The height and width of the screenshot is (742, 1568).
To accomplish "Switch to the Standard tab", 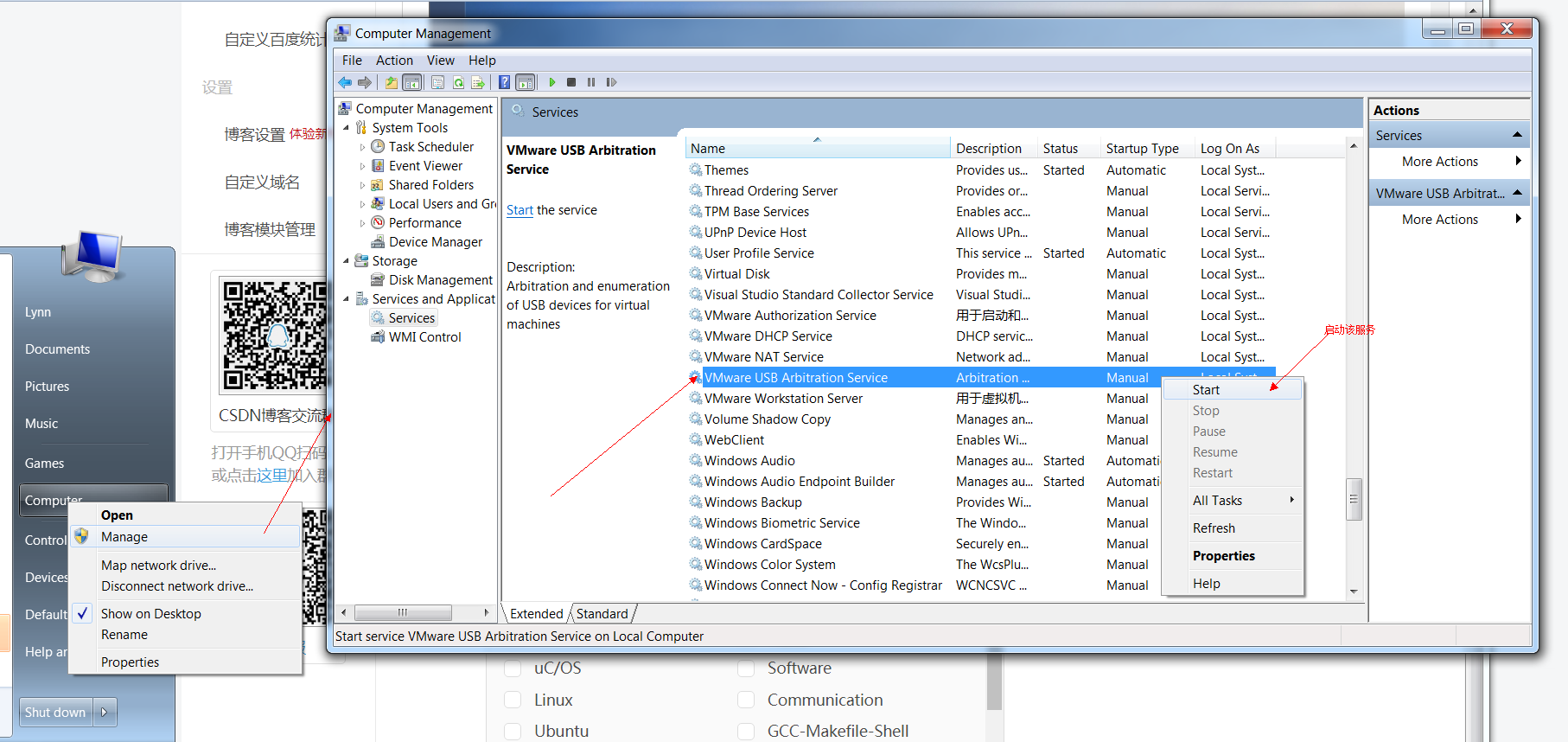I will point(602,613).
